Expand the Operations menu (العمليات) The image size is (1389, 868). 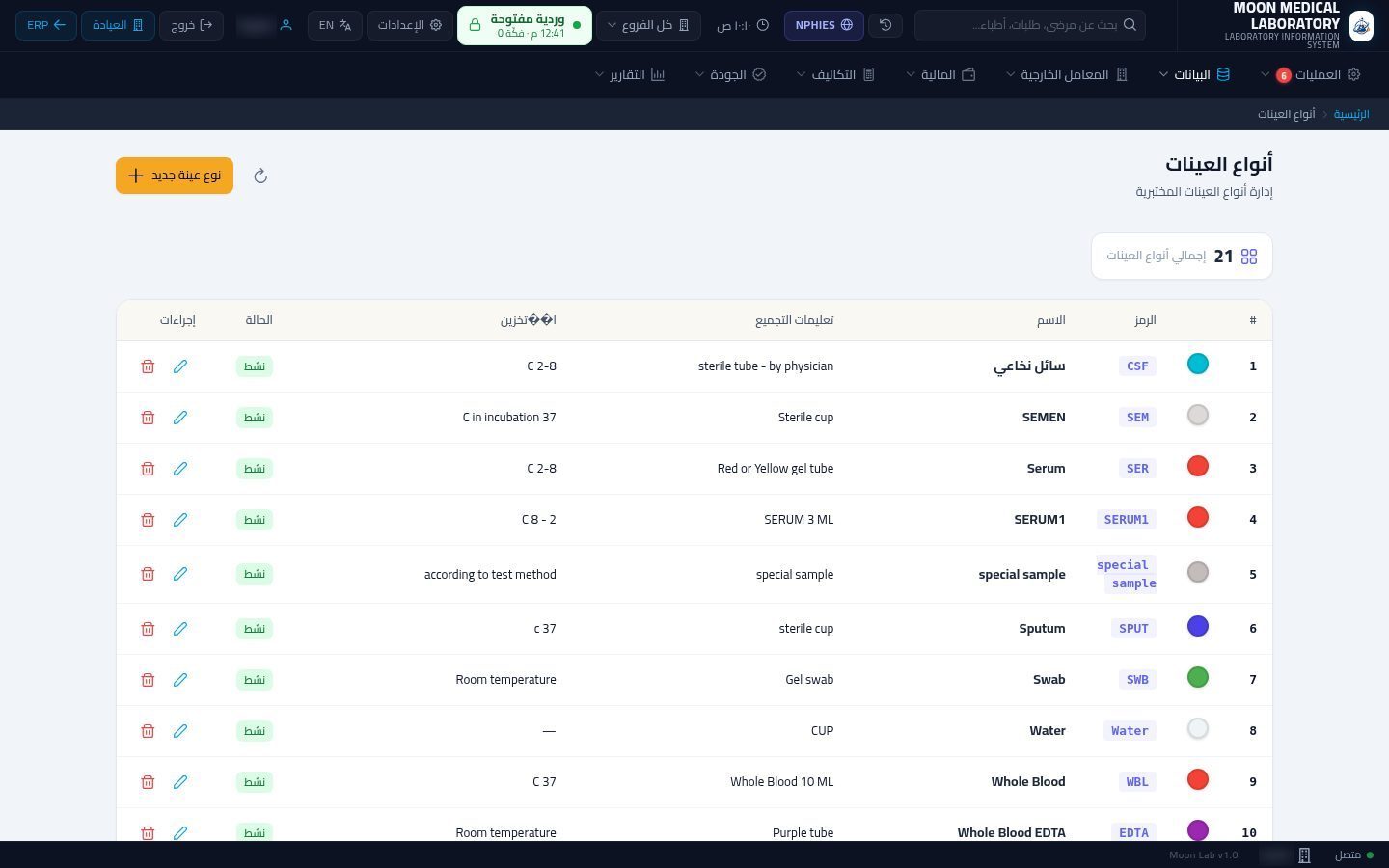(1312, 74)
